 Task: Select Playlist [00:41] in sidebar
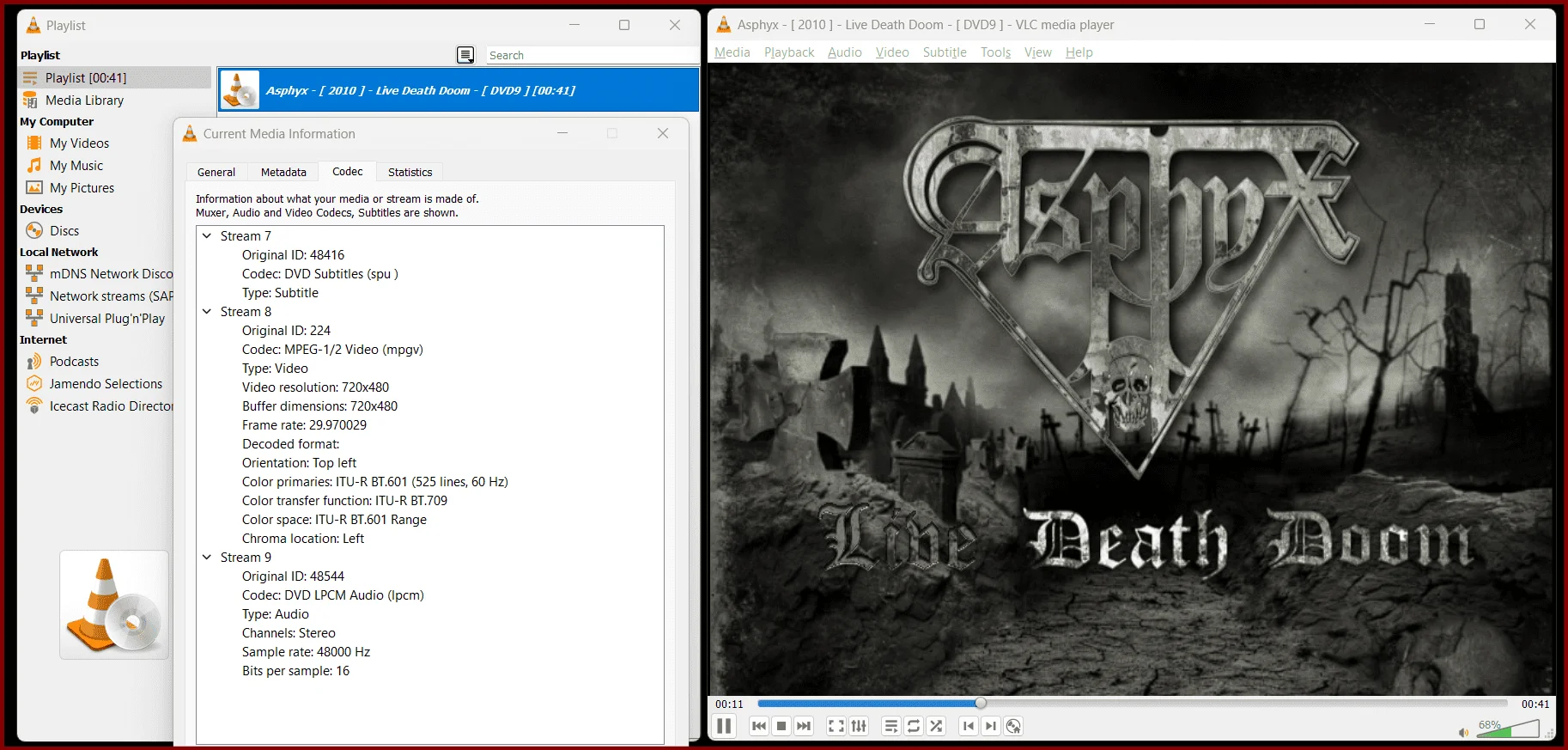114,77
